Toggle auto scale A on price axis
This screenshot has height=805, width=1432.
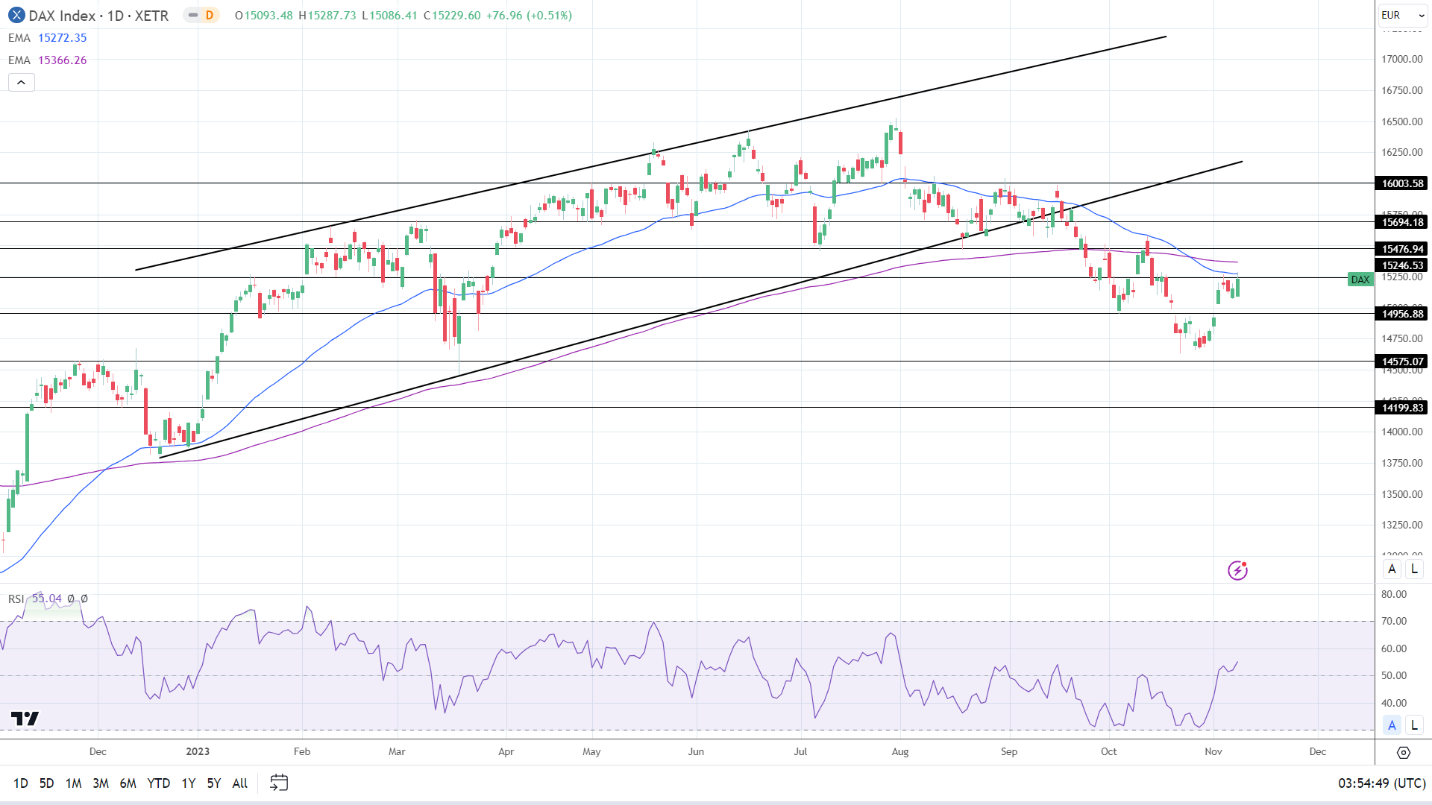tap(1392, 569)
